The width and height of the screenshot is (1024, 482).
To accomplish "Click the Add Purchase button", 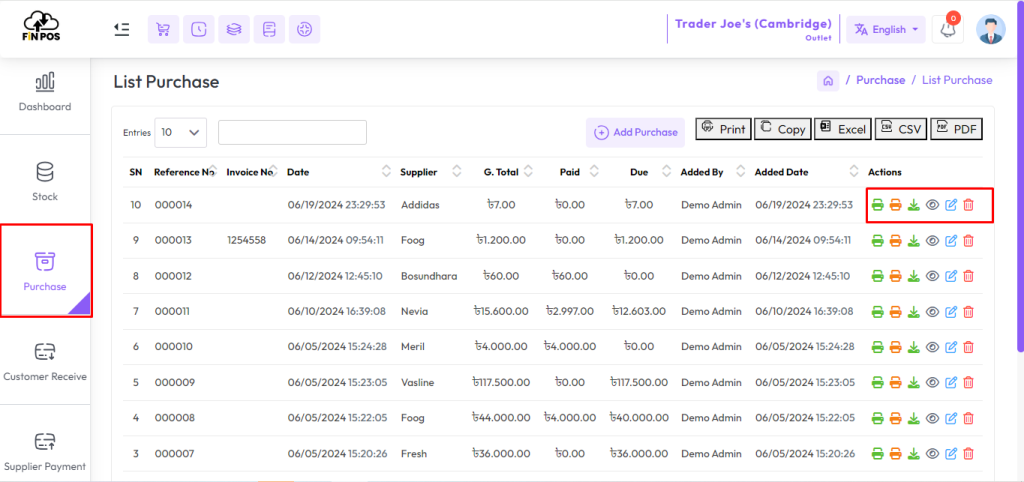I will click(635, 133).
